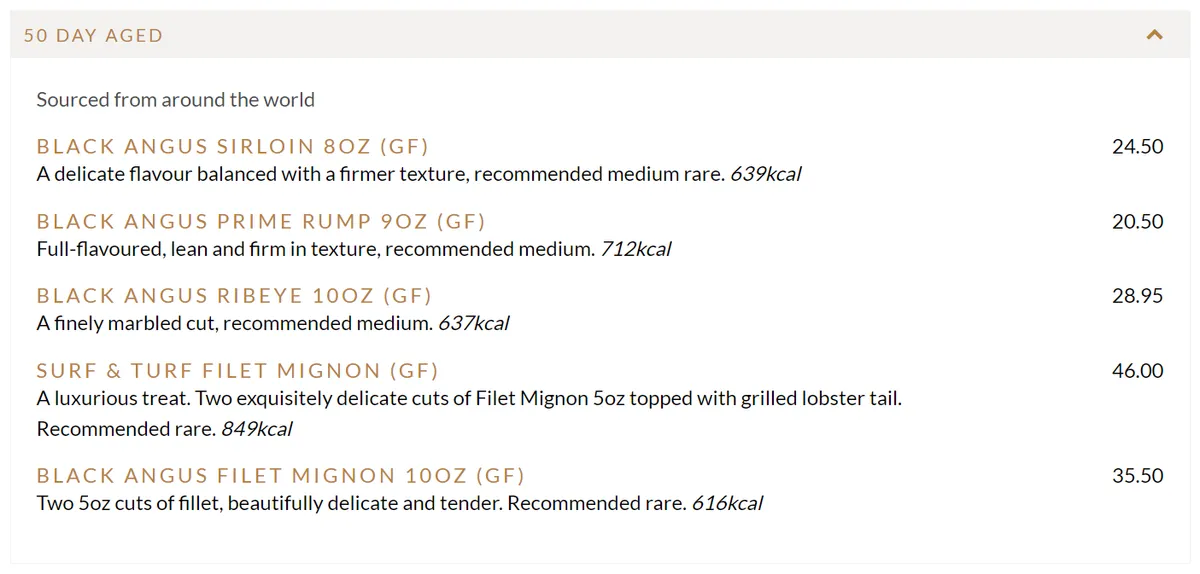Click the 24.50 price for the sirloin
This screenshot has height=574, width=1200.
[1137, 147]
